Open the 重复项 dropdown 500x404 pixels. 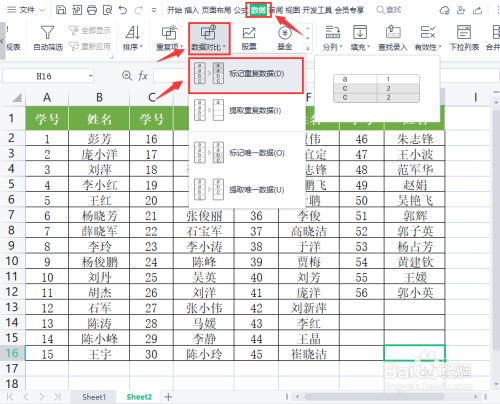[170, 38]
